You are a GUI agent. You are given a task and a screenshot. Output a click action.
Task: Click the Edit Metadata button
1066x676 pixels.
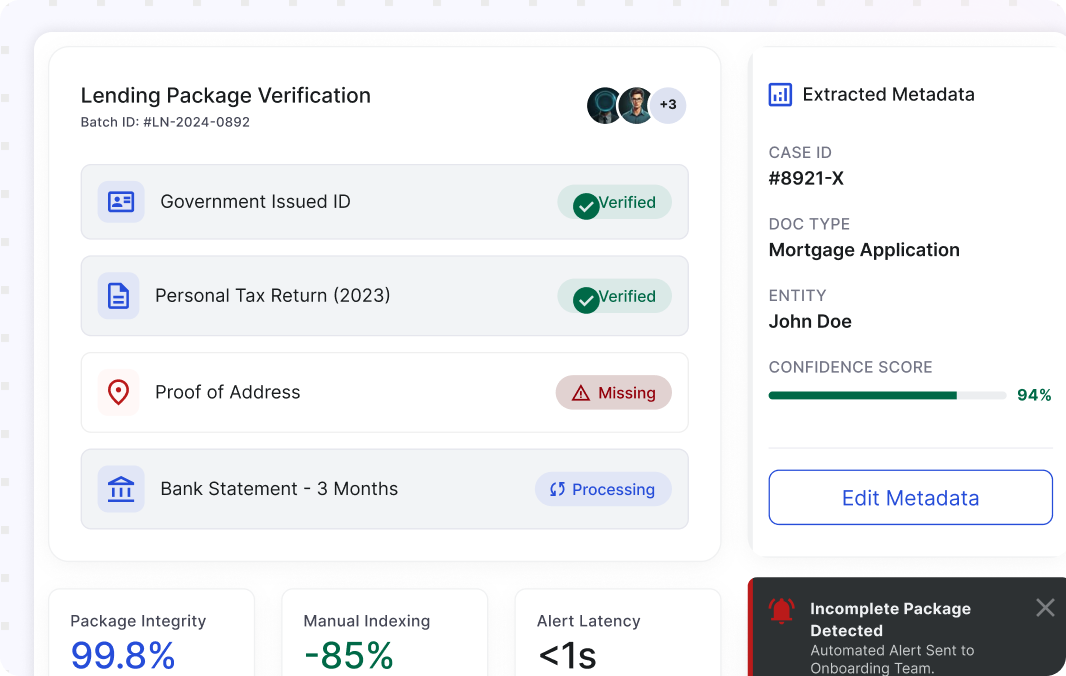pyautogui.click(x=910, y=497)
